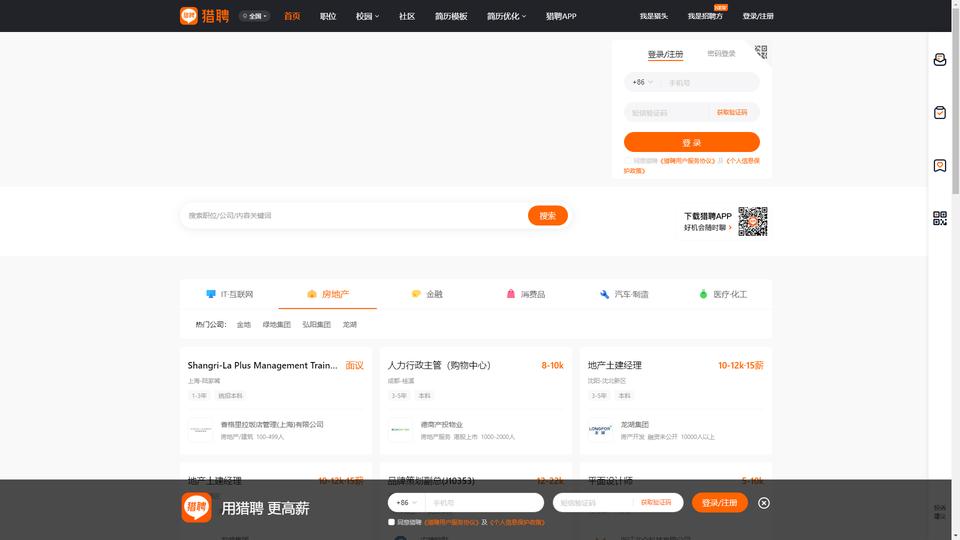Focus the 短信验证码 field in bottom banner
The height and width of the screenshot is (540, 960).
point(592,503)
